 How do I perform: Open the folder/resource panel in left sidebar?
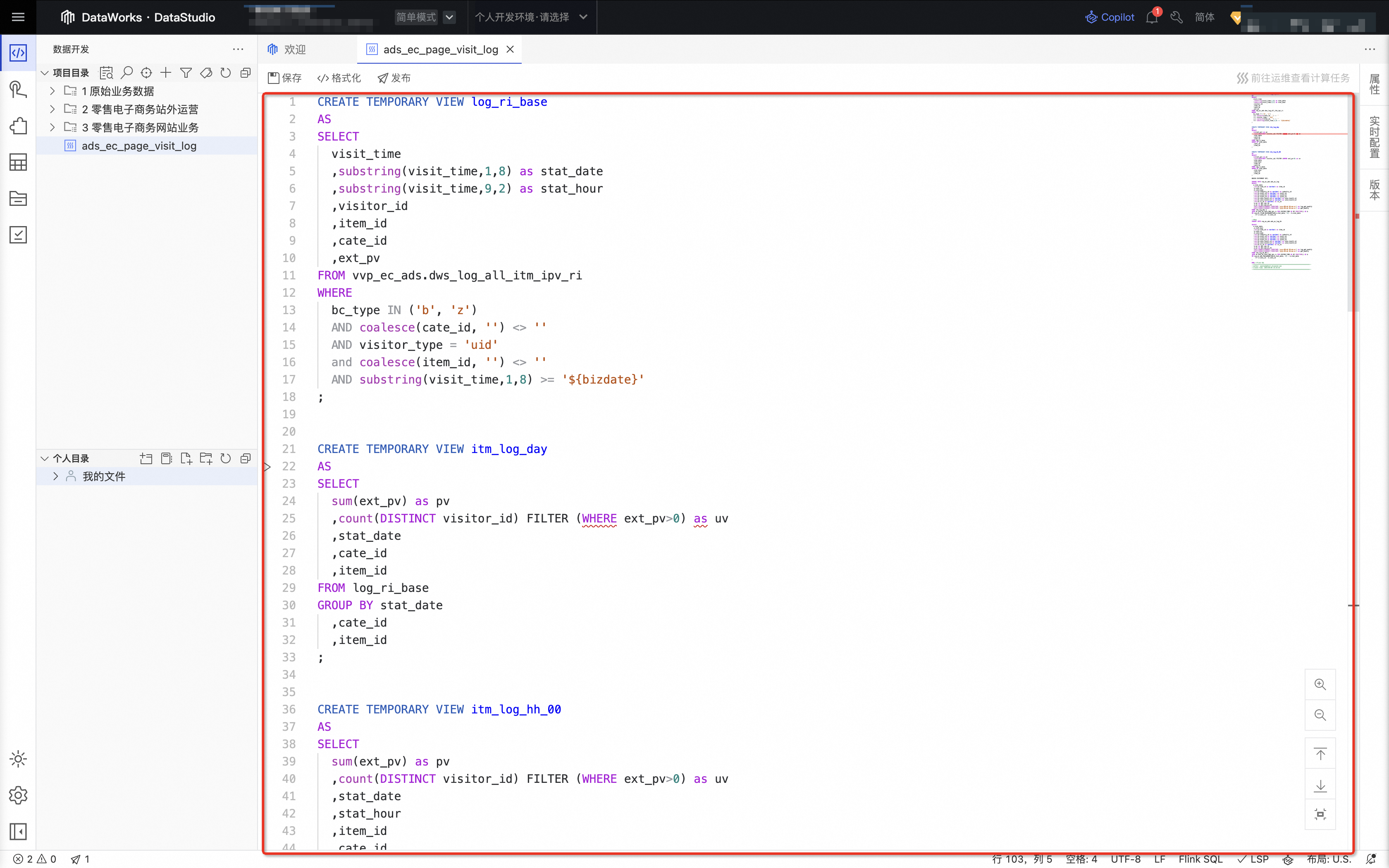[x=18, y=199]
